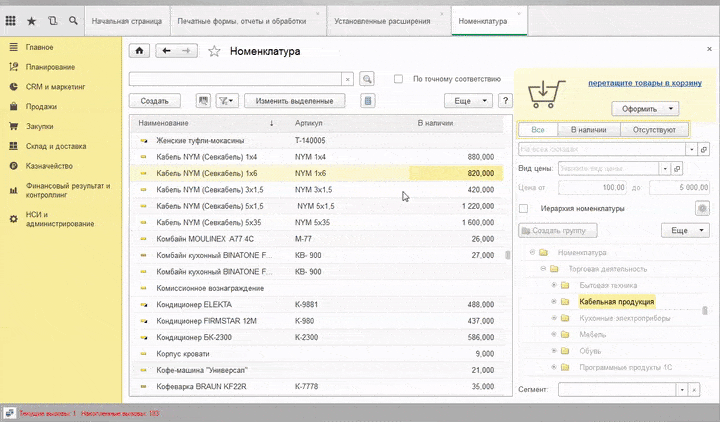Click the item list vertical scrollbar

[x=507, y=255]
